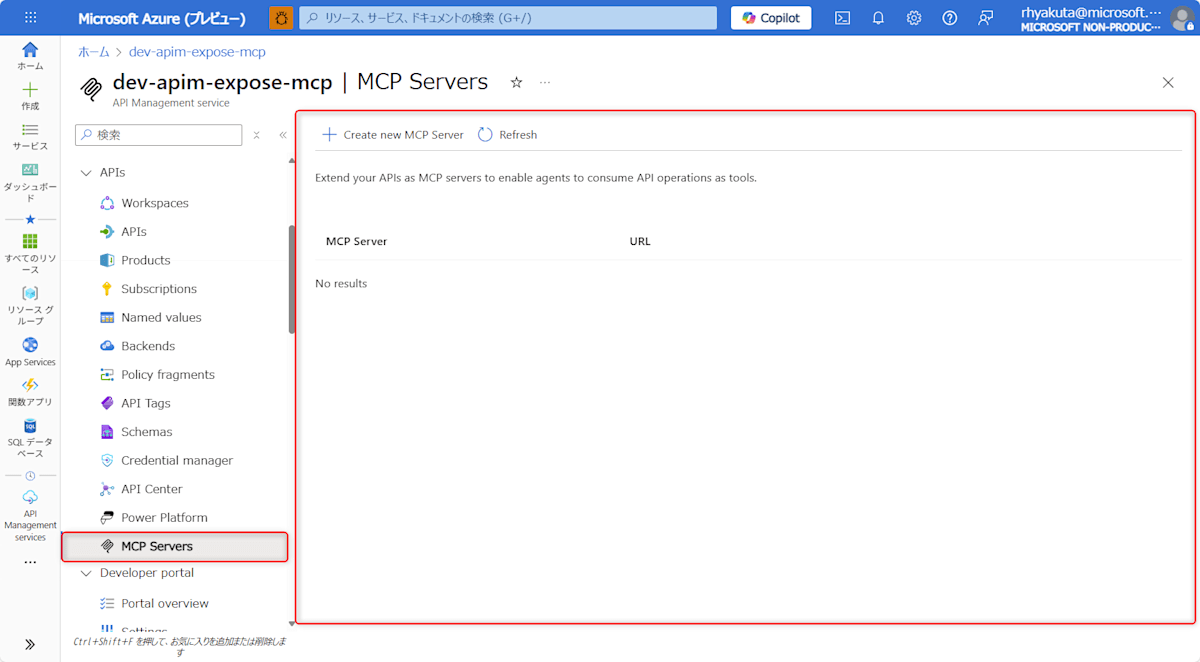
Task: Open Cloud Shell from the top bar
Action: (843, 18)
